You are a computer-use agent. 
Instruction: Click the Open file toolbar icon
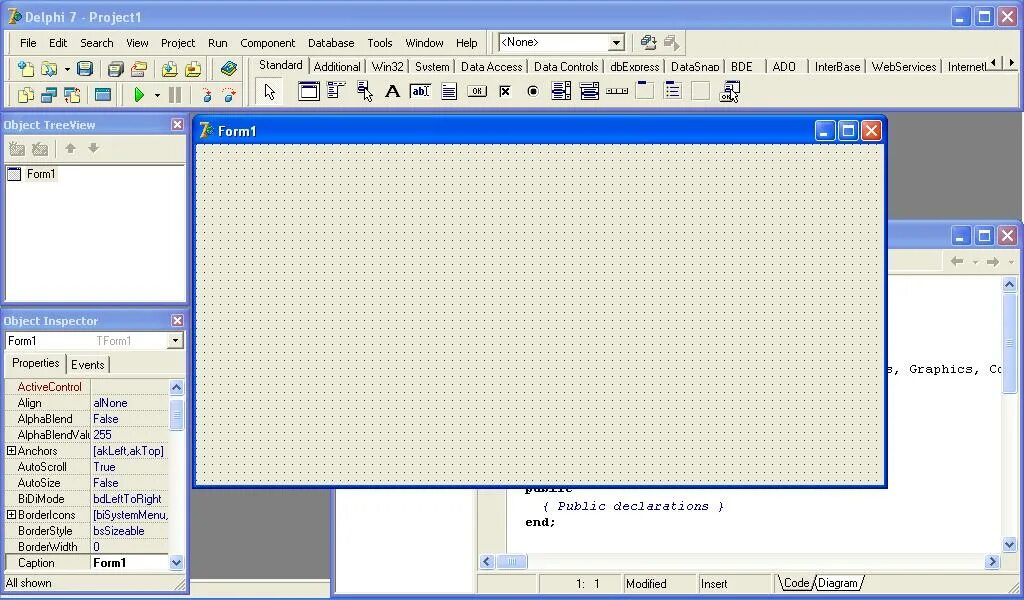[48, 69]
